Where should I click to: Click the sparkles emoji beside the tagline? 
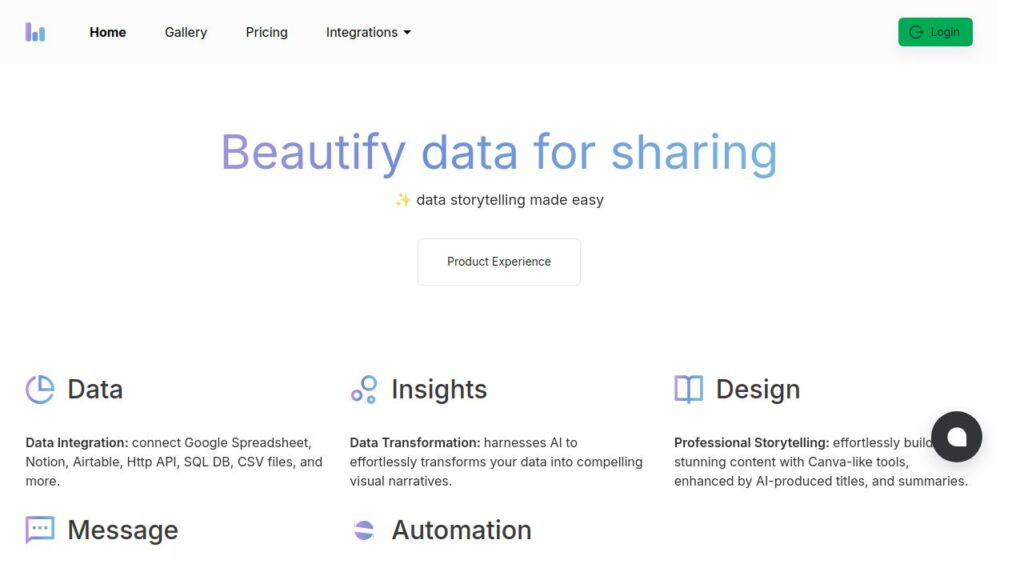pyautogui.click(x=403, y=200)
